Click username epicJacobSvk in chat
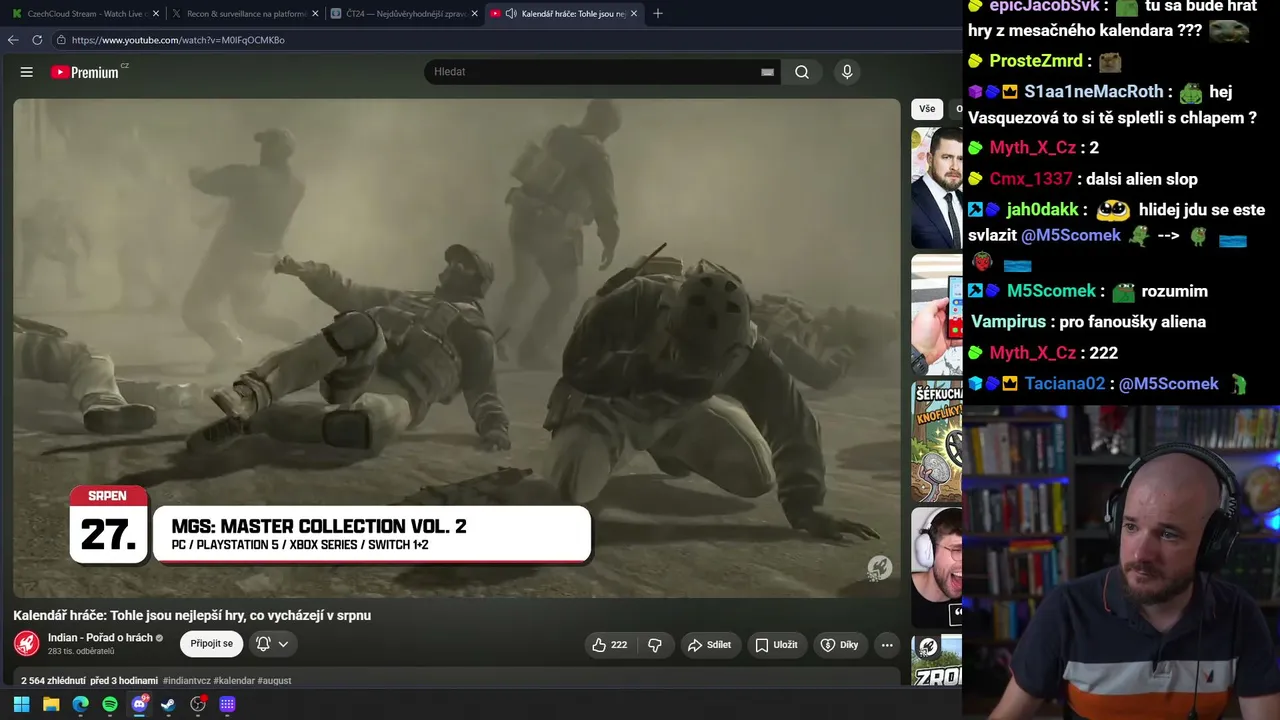The image size is (1280, 720). click(1044, 6)
